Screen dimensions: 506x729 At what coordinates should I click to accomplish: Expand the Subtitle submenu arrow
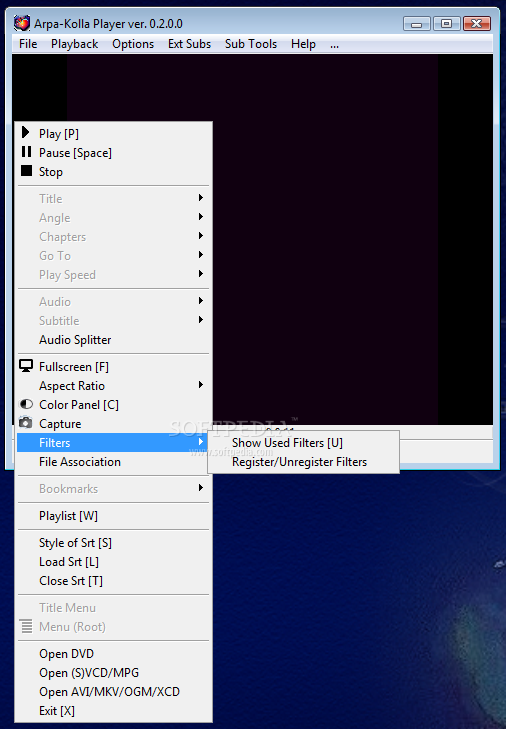[x=201, y=320]
